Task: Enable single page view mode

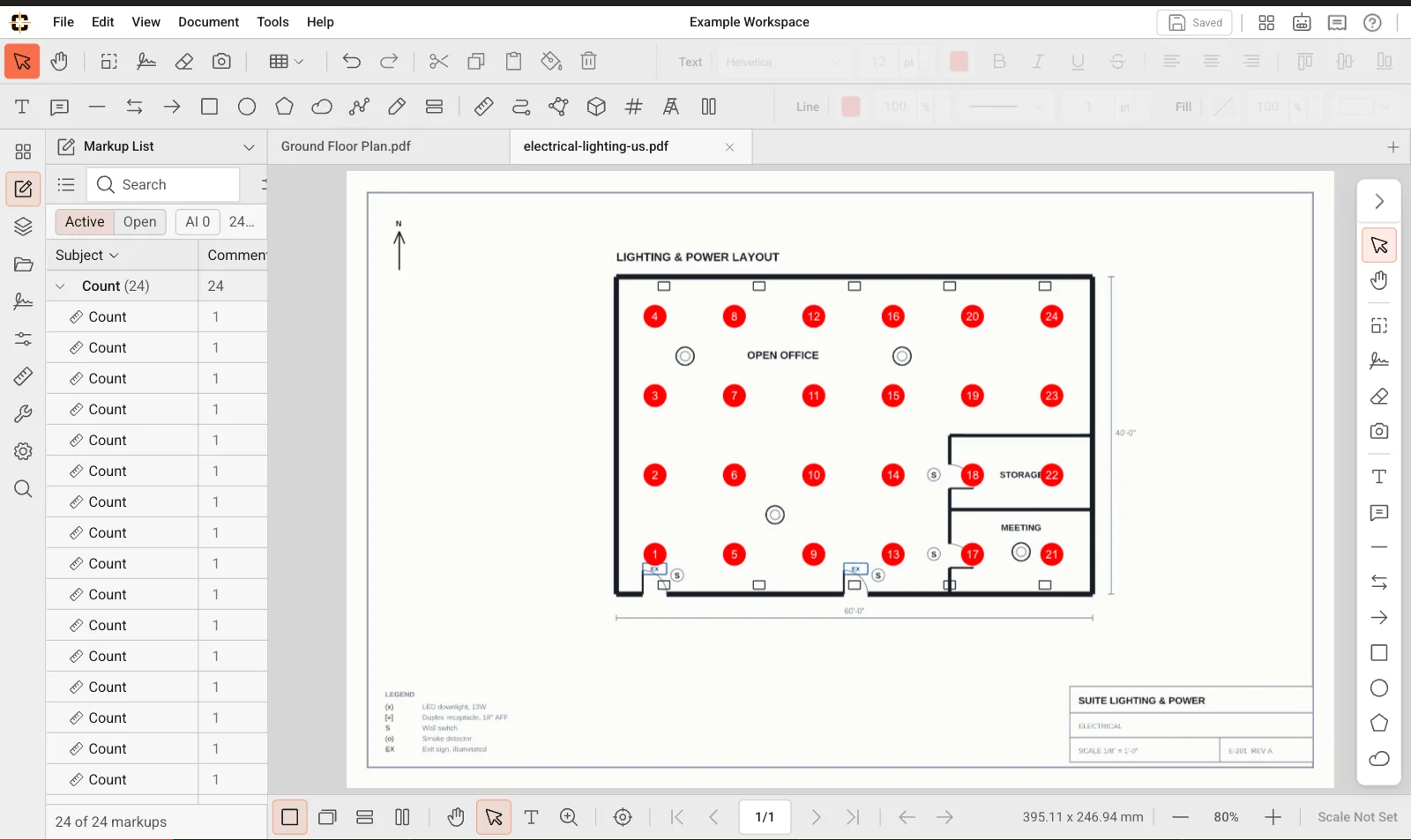Action: (289, 818)
